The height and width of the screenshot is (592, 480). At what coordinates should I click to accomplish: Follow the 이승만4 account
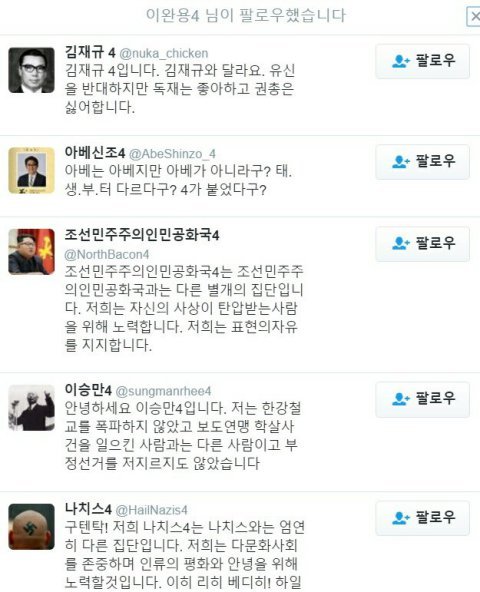(x=423, y=399)
